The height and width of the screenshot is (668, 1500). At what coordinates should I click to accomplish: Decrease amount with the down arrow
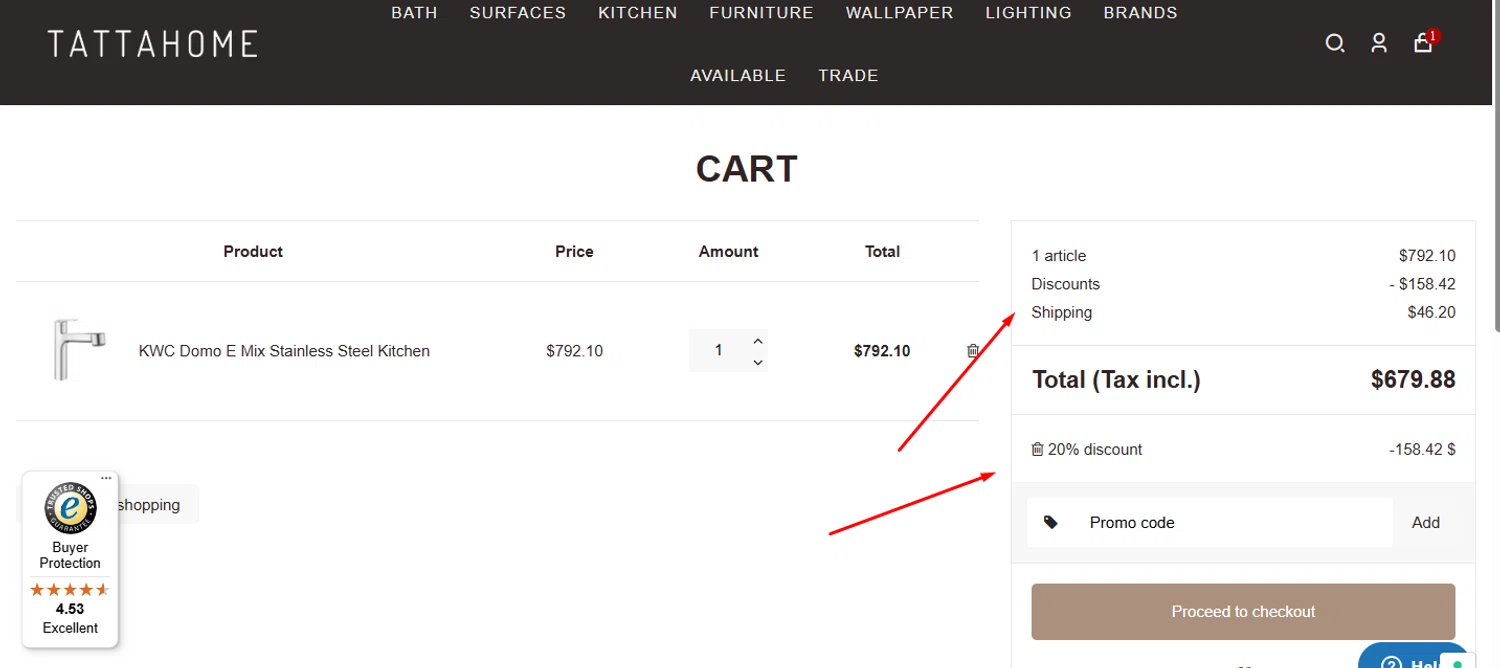point(758,362)
